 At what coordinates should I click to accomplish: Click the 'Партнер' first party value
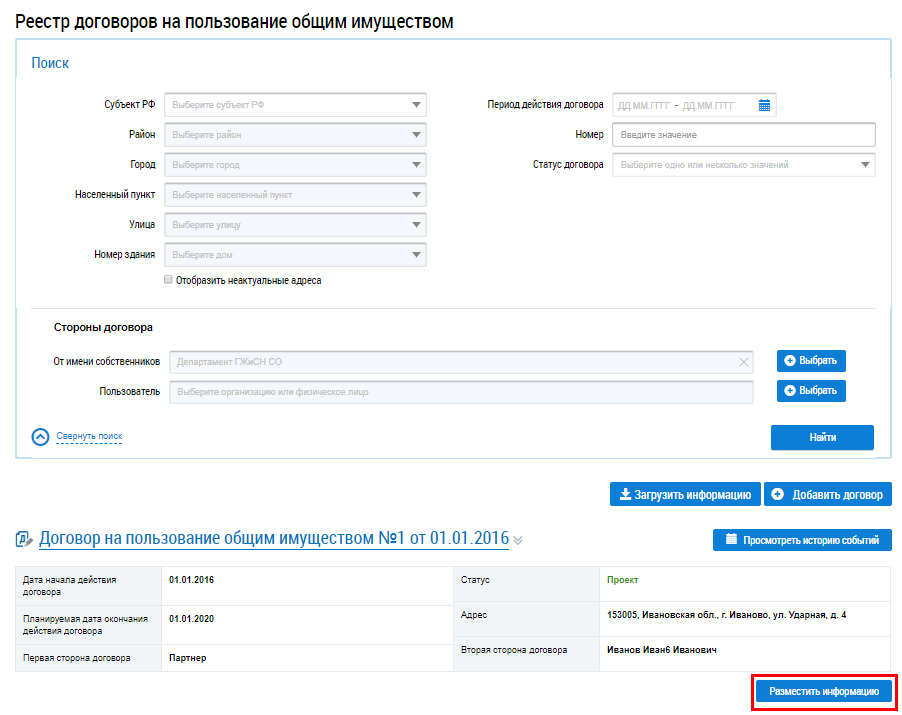(188, 657)
